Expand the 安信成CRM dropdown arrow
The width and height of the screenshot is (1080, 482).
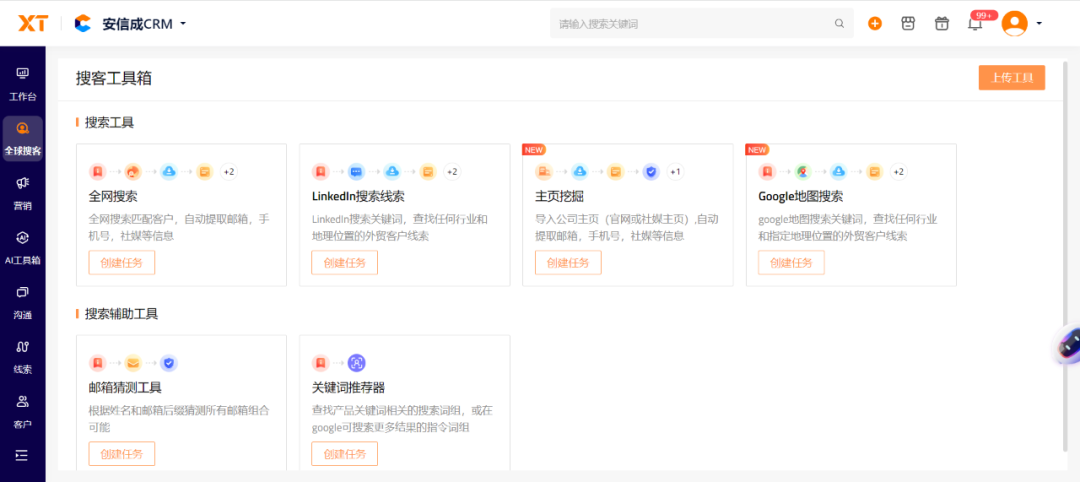tap(183, 23)
